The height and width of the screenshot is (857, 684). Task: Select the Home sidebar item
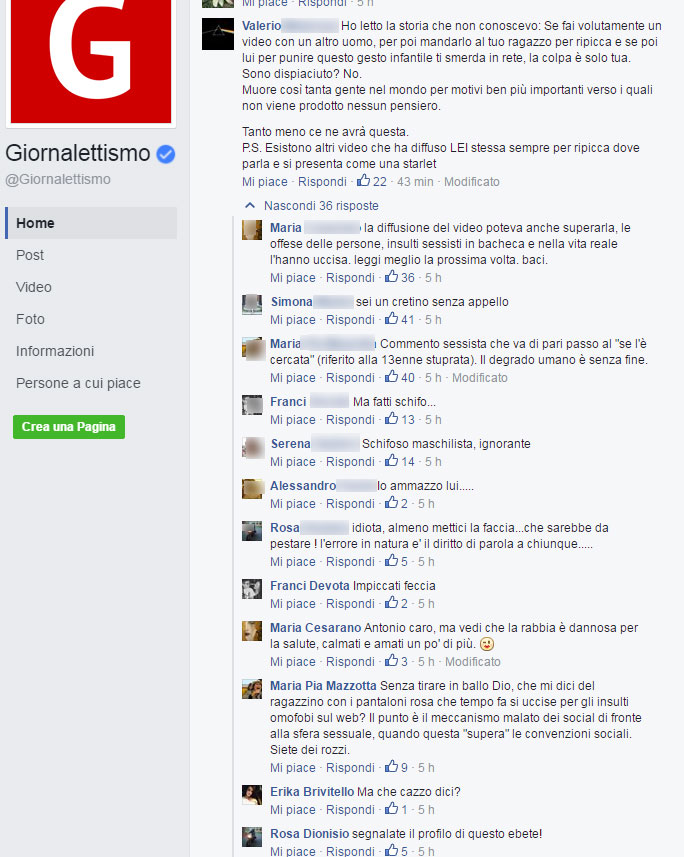tap(91, 223)
